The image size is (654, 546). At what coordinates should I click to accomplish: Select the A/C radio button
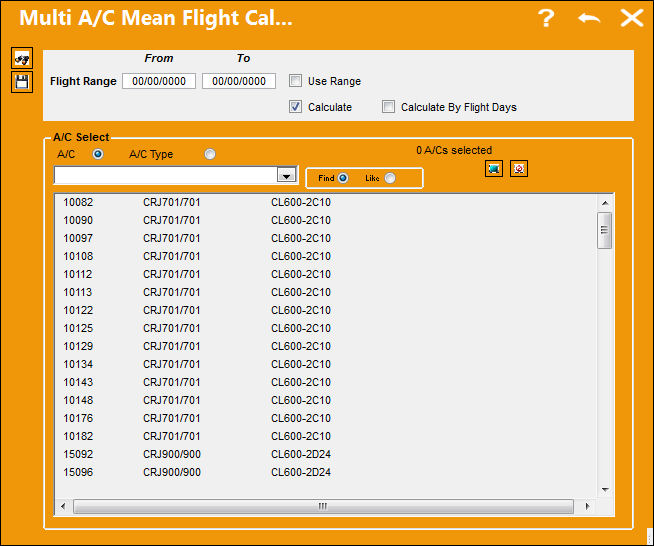(98, 154)
